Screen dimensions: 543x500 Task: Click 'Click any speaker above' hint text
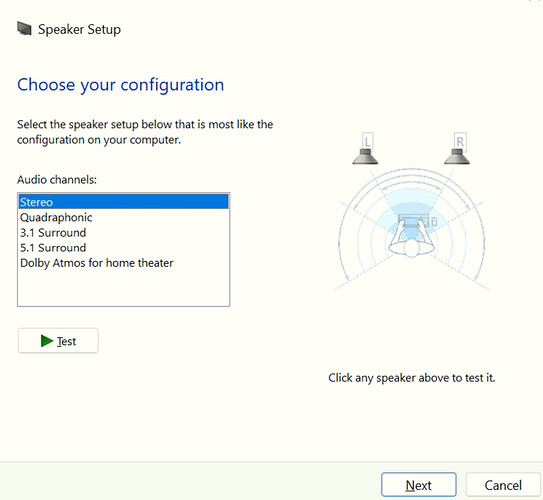(x=411, y=377)
